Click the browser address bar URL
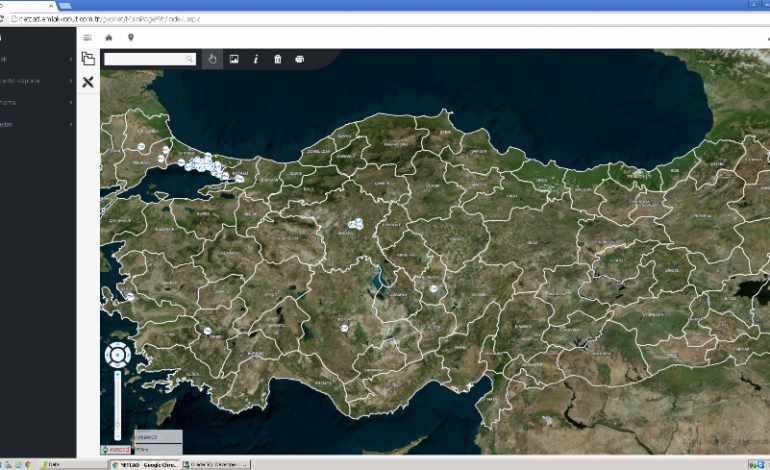 pyautogui.click(x=109, y=19)
